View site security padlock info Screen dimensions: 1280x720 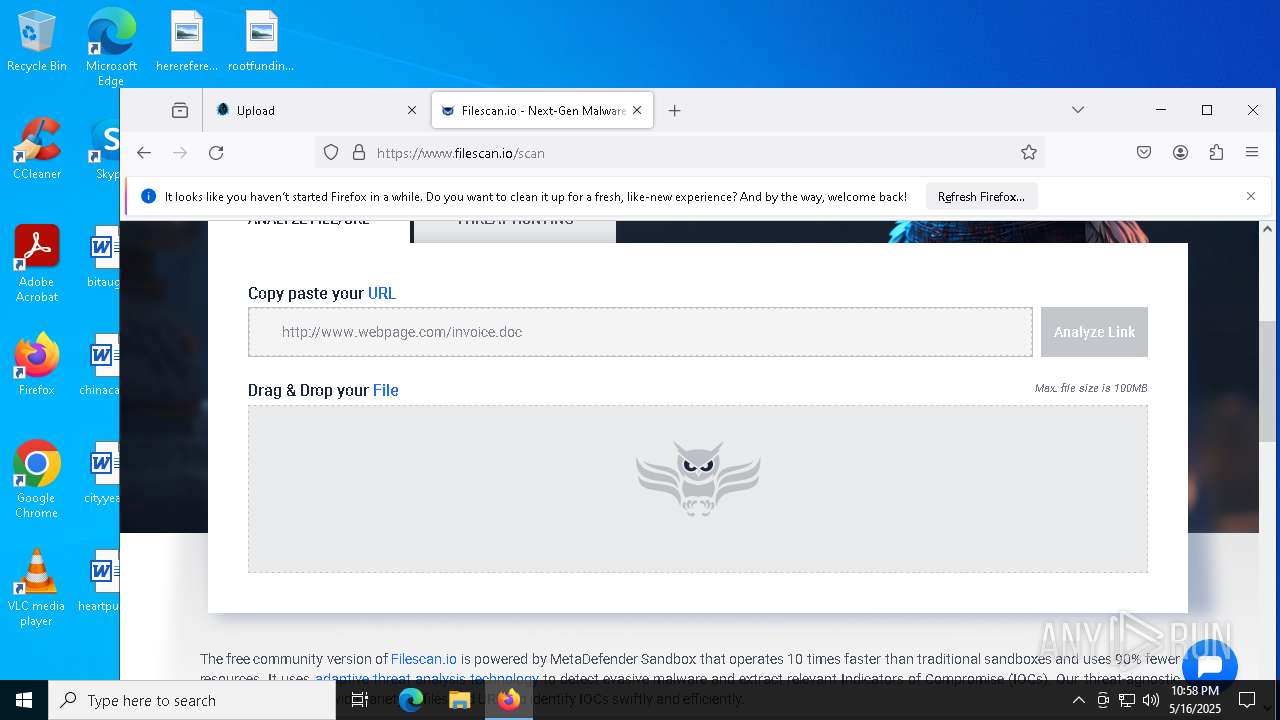[x=359, y=153]
